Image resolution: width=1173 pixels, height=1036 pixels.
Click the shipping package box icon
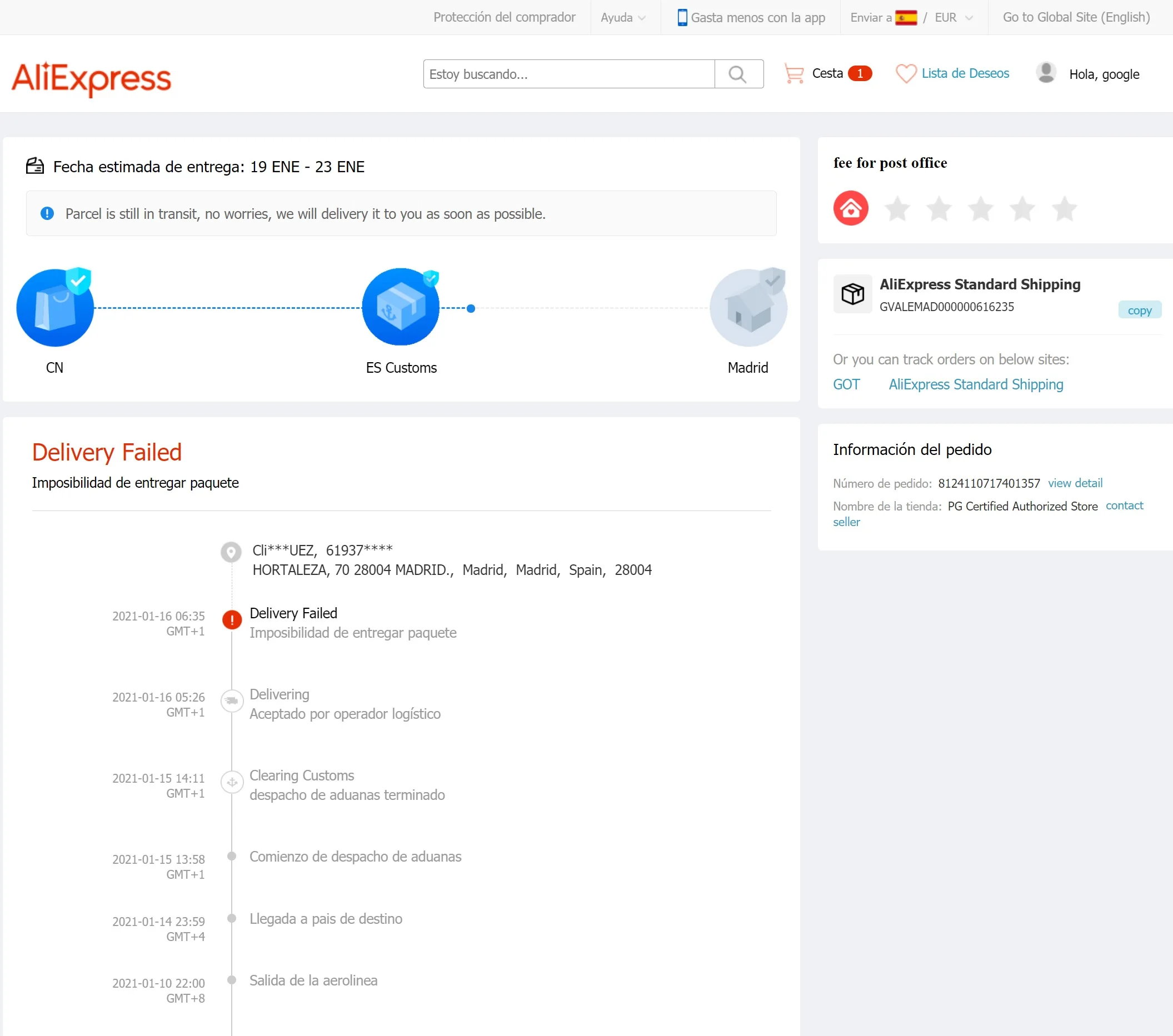point(852,294)
